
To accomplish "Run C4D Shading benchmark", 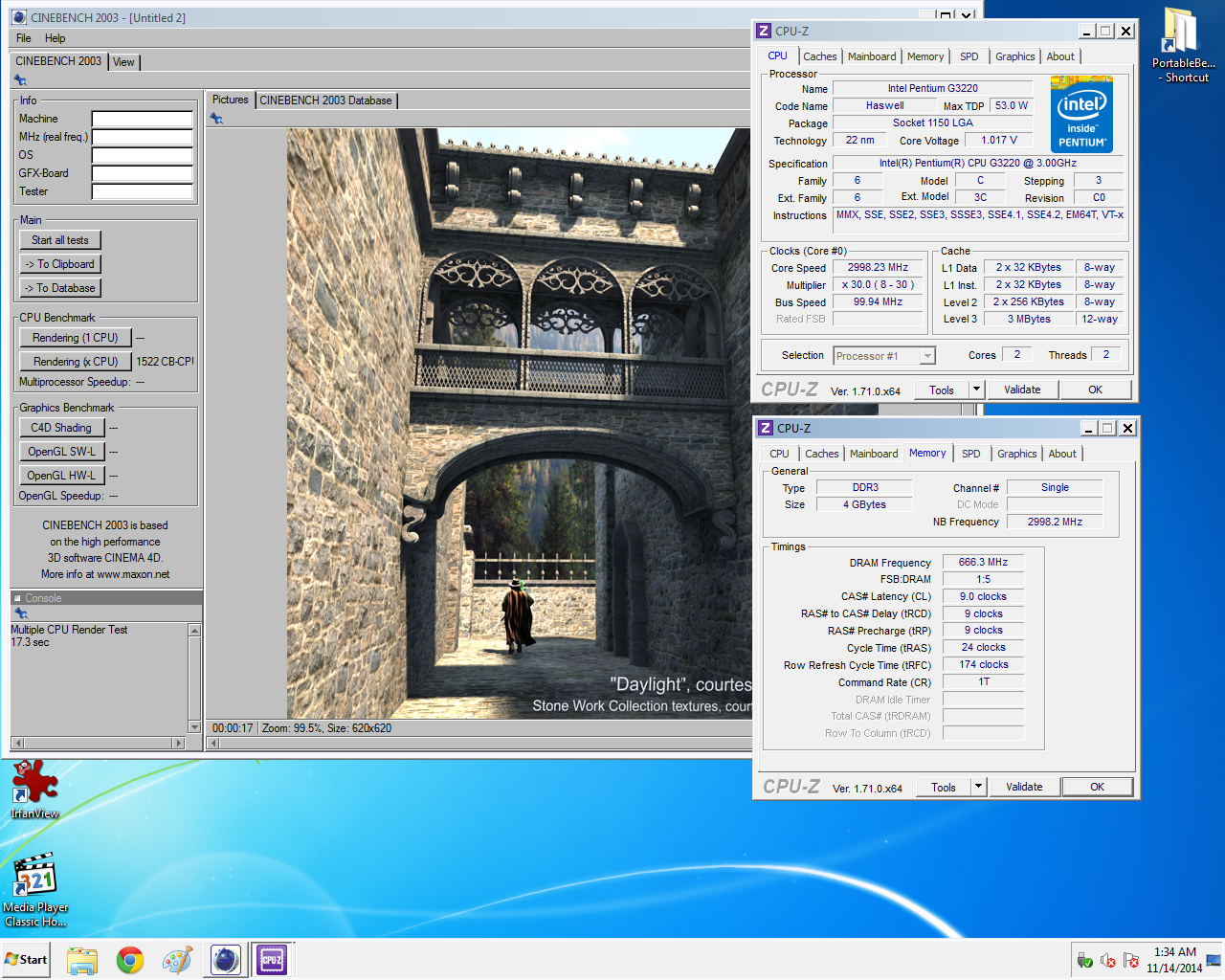I will [x=61, y=428].
